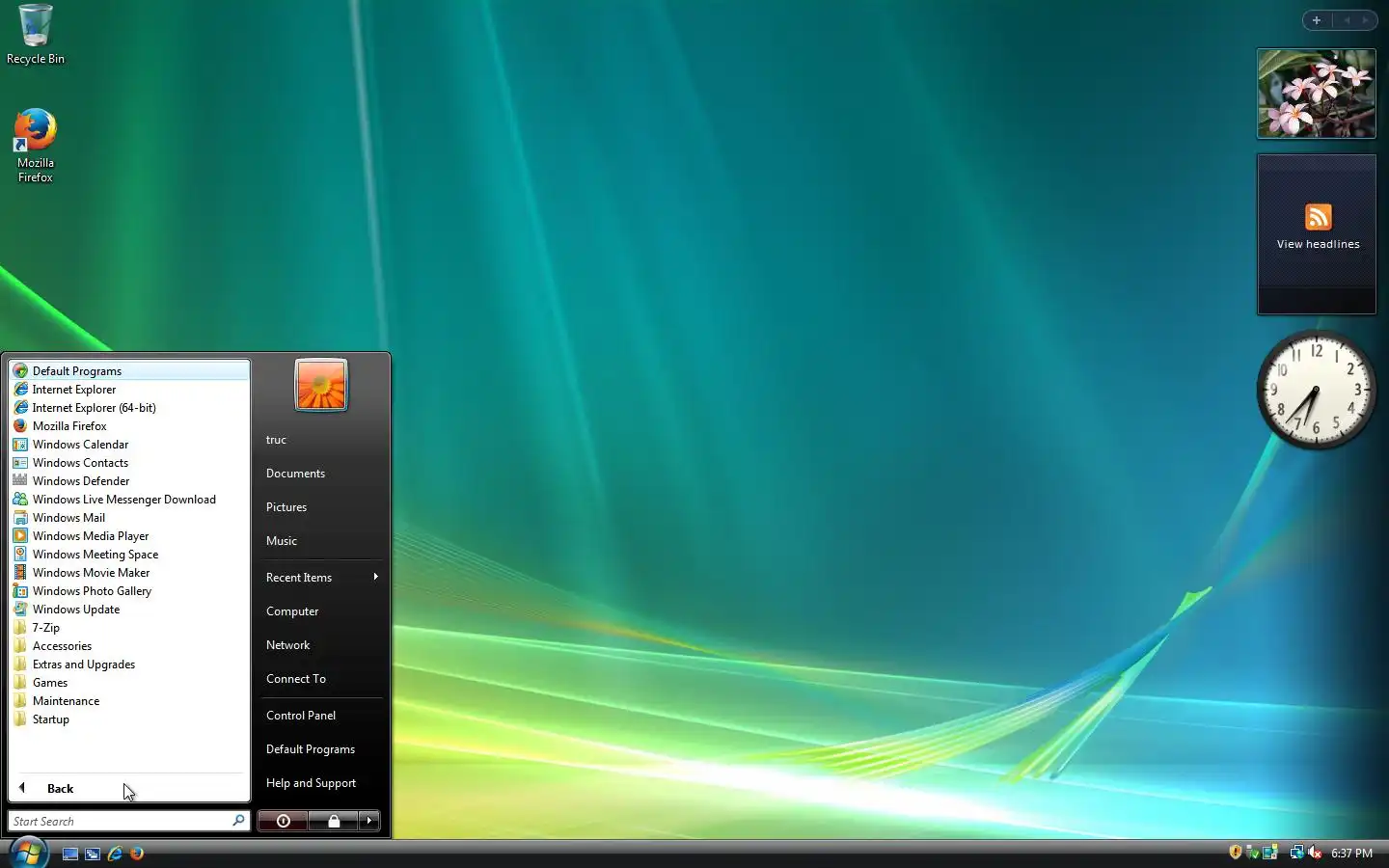Launch Windows Movie Maker

pos(129,572)
